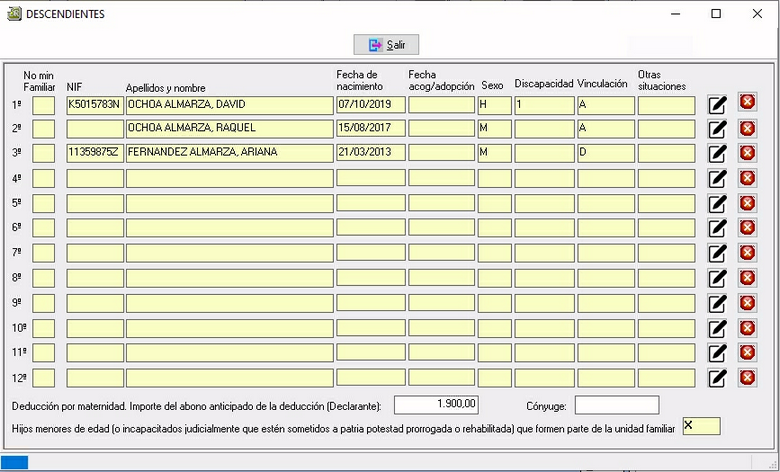Select name field FERNANDEZ ALMARZA, ARIANA
This screenshot has height=472, width=780.
tap(229, 153)
